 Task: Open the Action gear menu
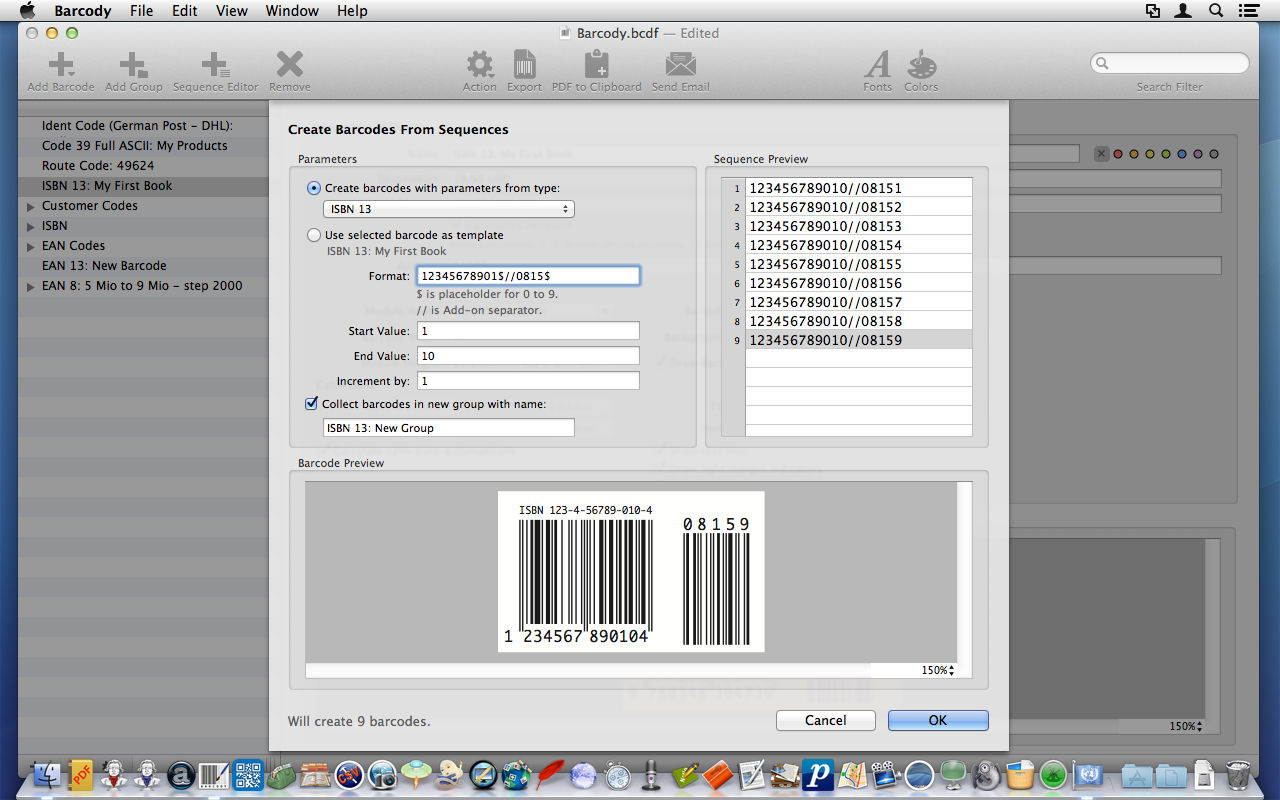pos(480,65)
